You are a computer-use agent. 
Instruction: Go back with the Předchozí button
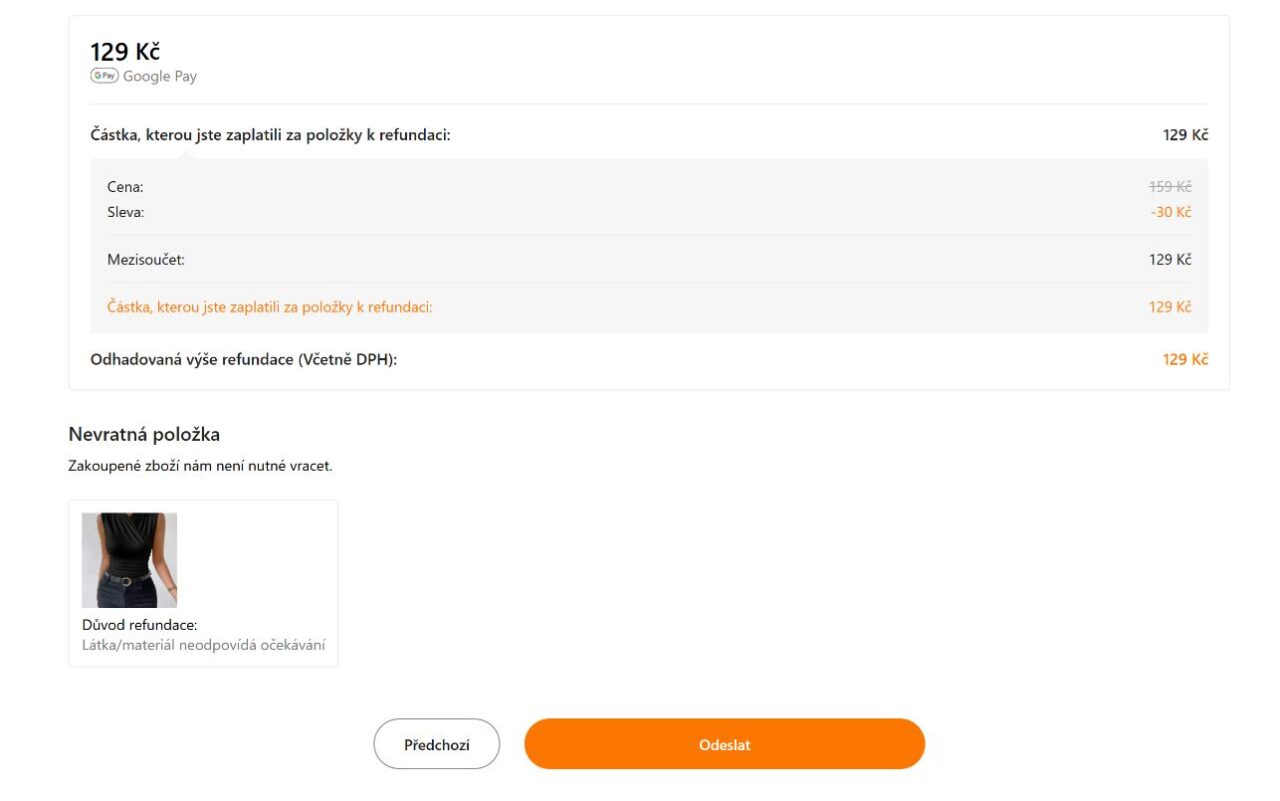tap(436, 744)
